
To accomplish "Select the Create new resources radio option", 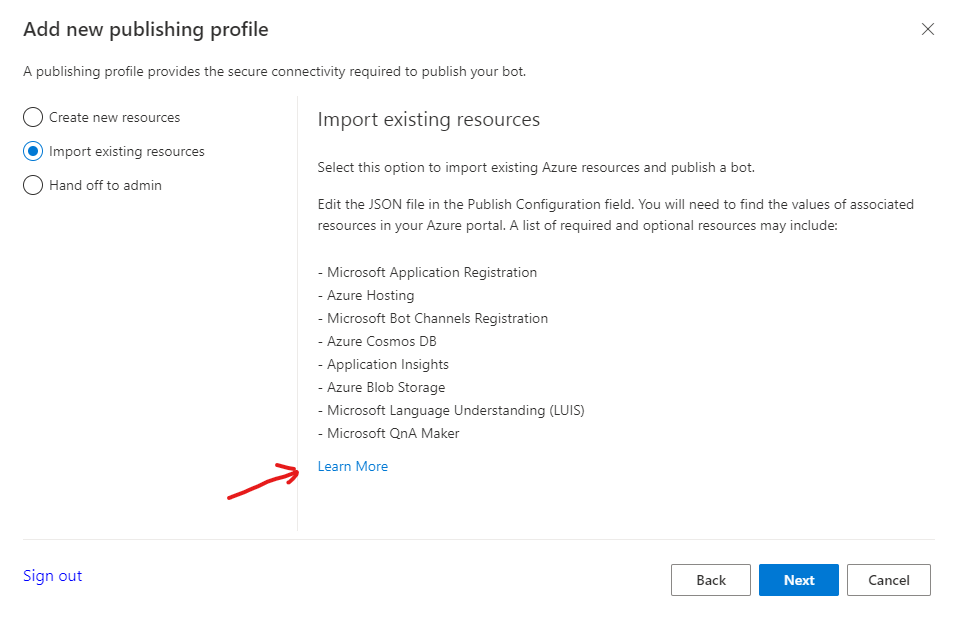I will (33, 117).
